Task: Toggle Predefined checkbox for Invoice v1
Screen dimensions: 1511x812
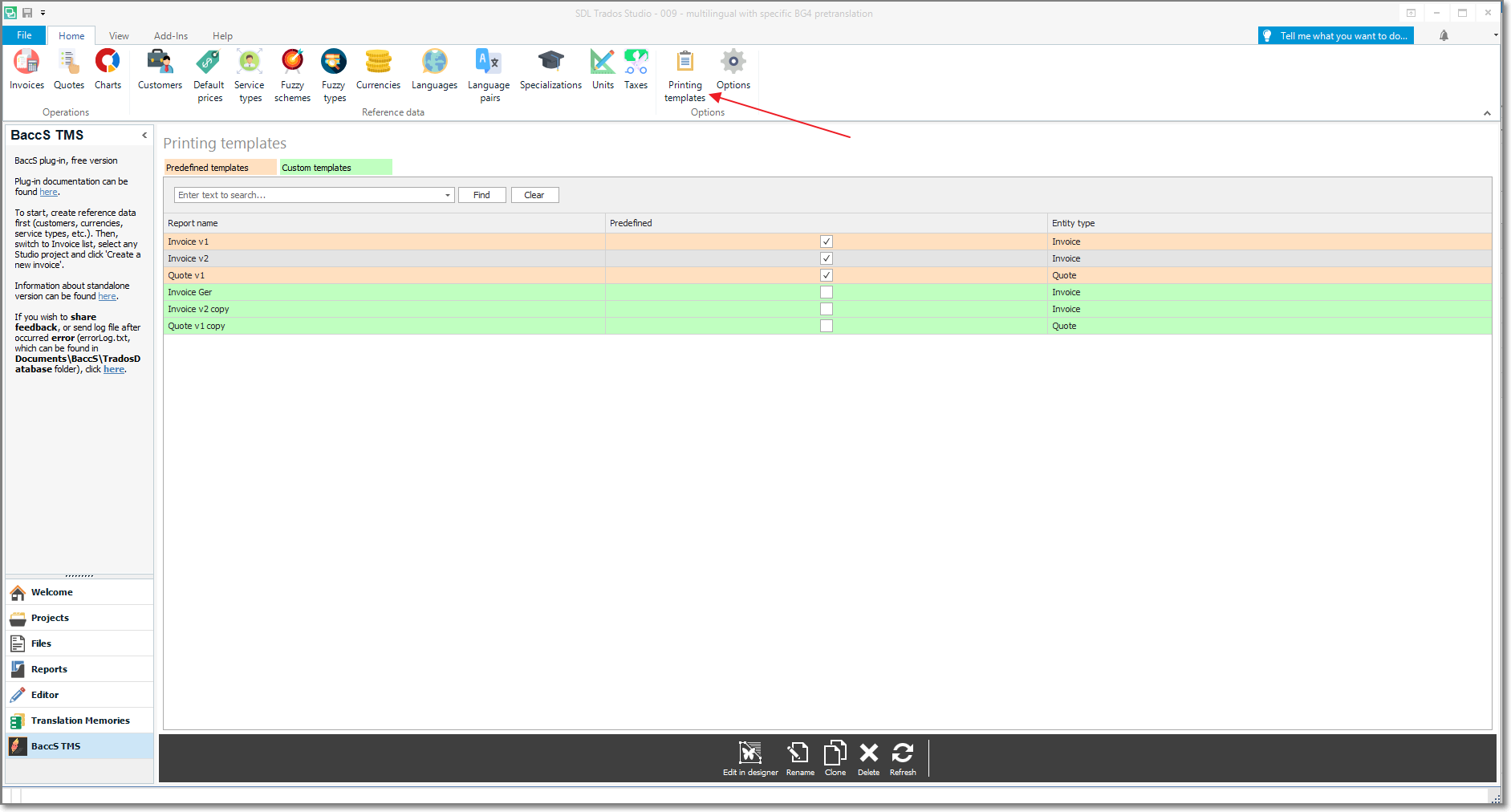Action: point(827,242)
